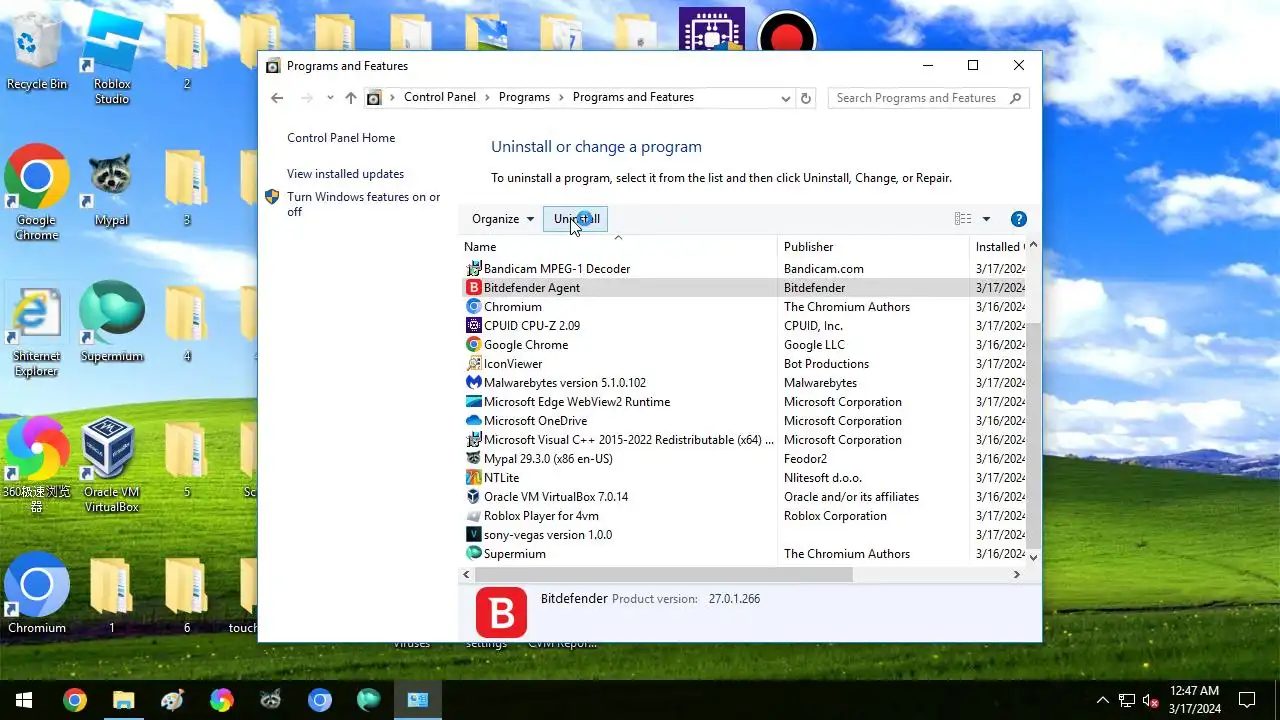Viewport: 1280px width, 720px height.
Task: Click the Supermium desktop shortcut
Action: 112,322
